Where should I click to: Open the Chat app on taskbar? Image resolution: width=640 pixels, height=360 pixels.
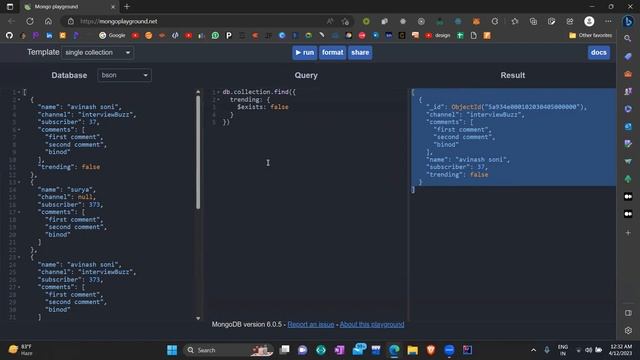pos(302,350)
